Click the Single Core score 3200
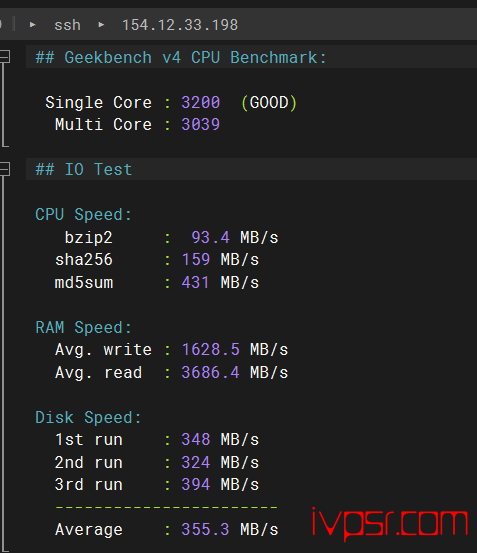Viewport: 477px width, 553px height. point(201,103)
